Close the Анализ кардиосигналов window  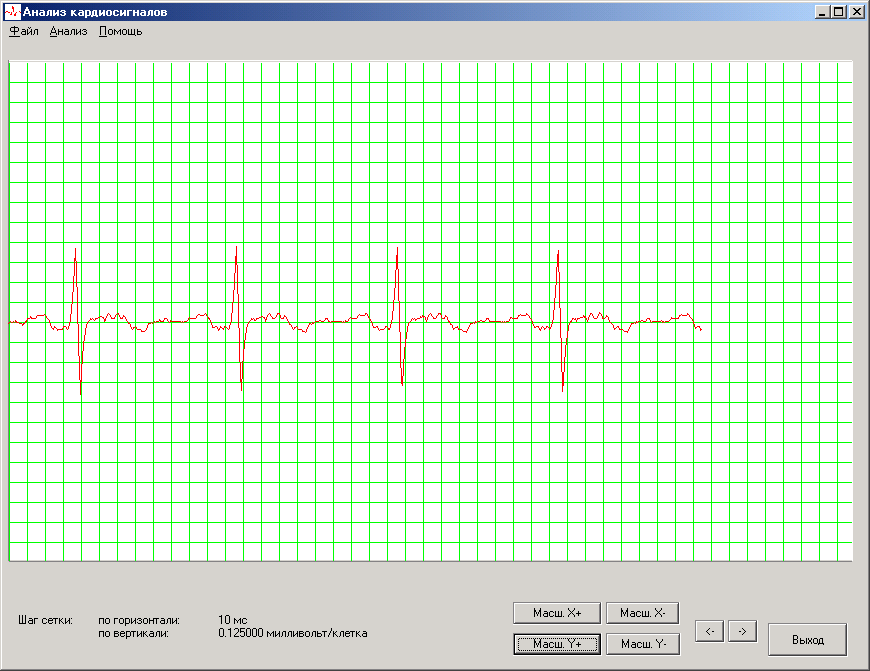coord(856,12)
